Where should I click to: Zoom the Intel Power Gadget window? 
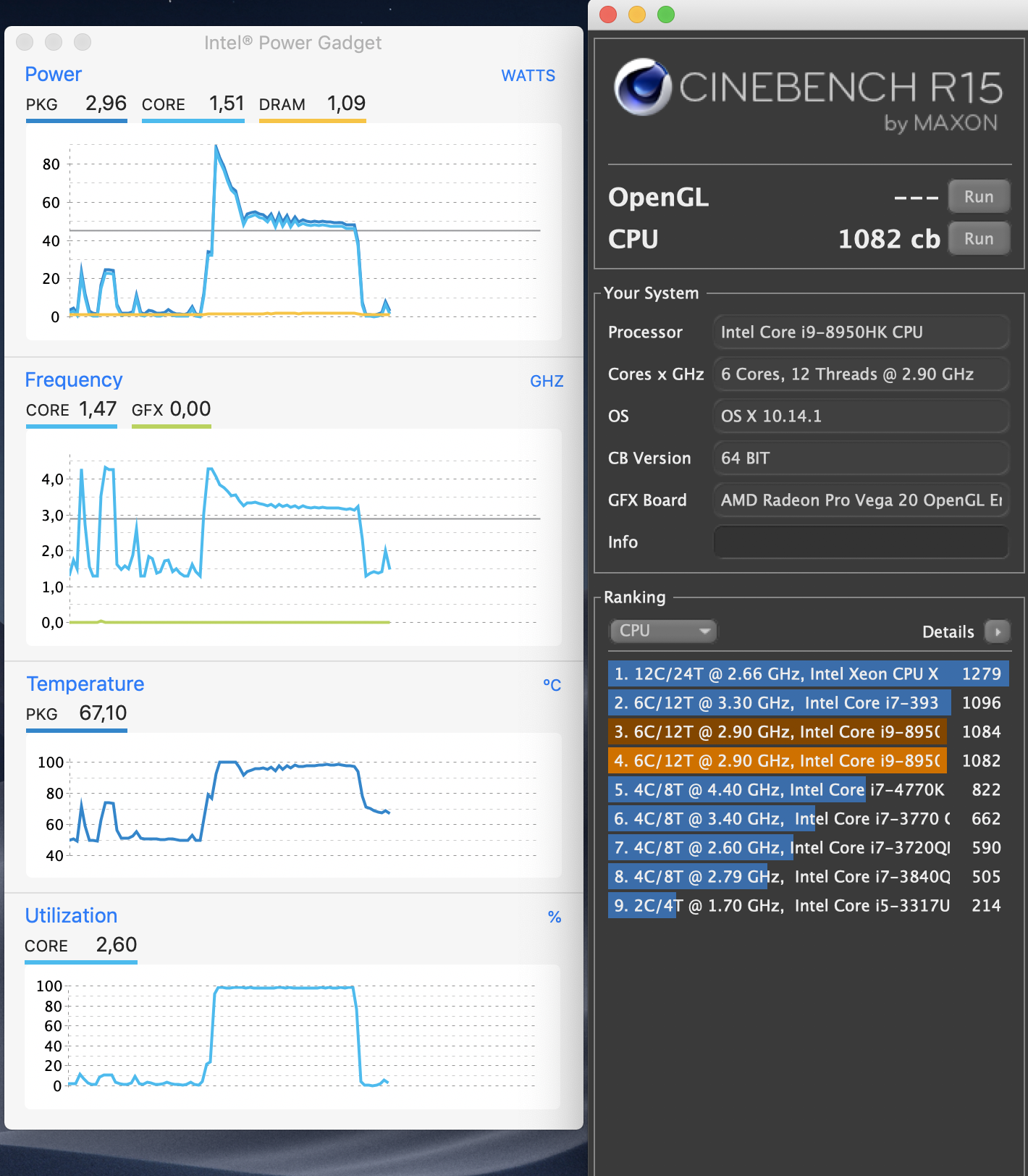click(x=83, y=42)
